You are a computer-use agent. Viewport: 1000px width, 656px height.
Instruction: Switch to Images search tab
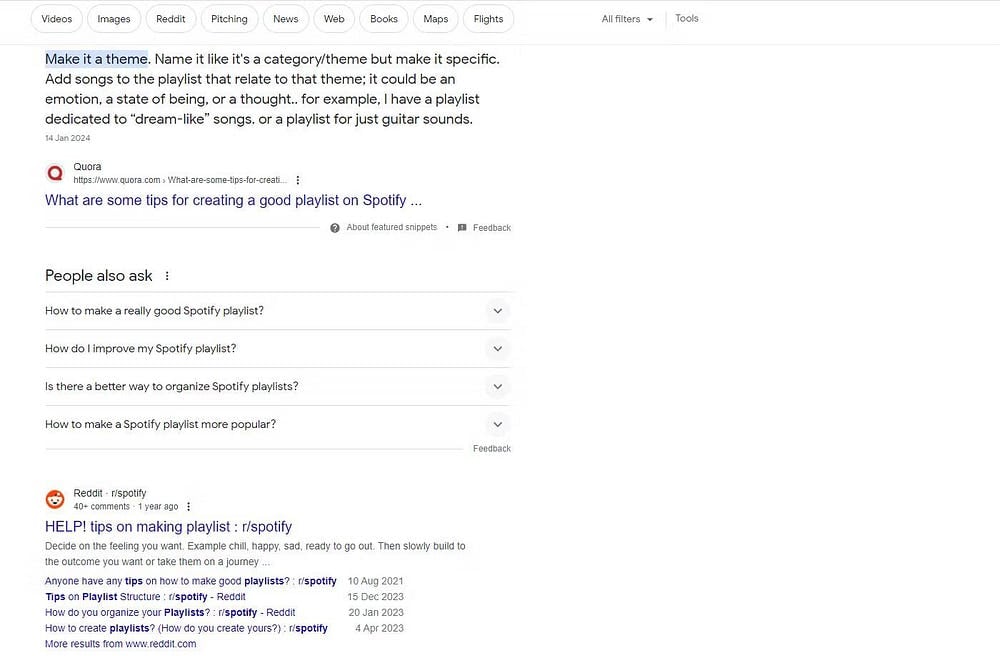114,19
